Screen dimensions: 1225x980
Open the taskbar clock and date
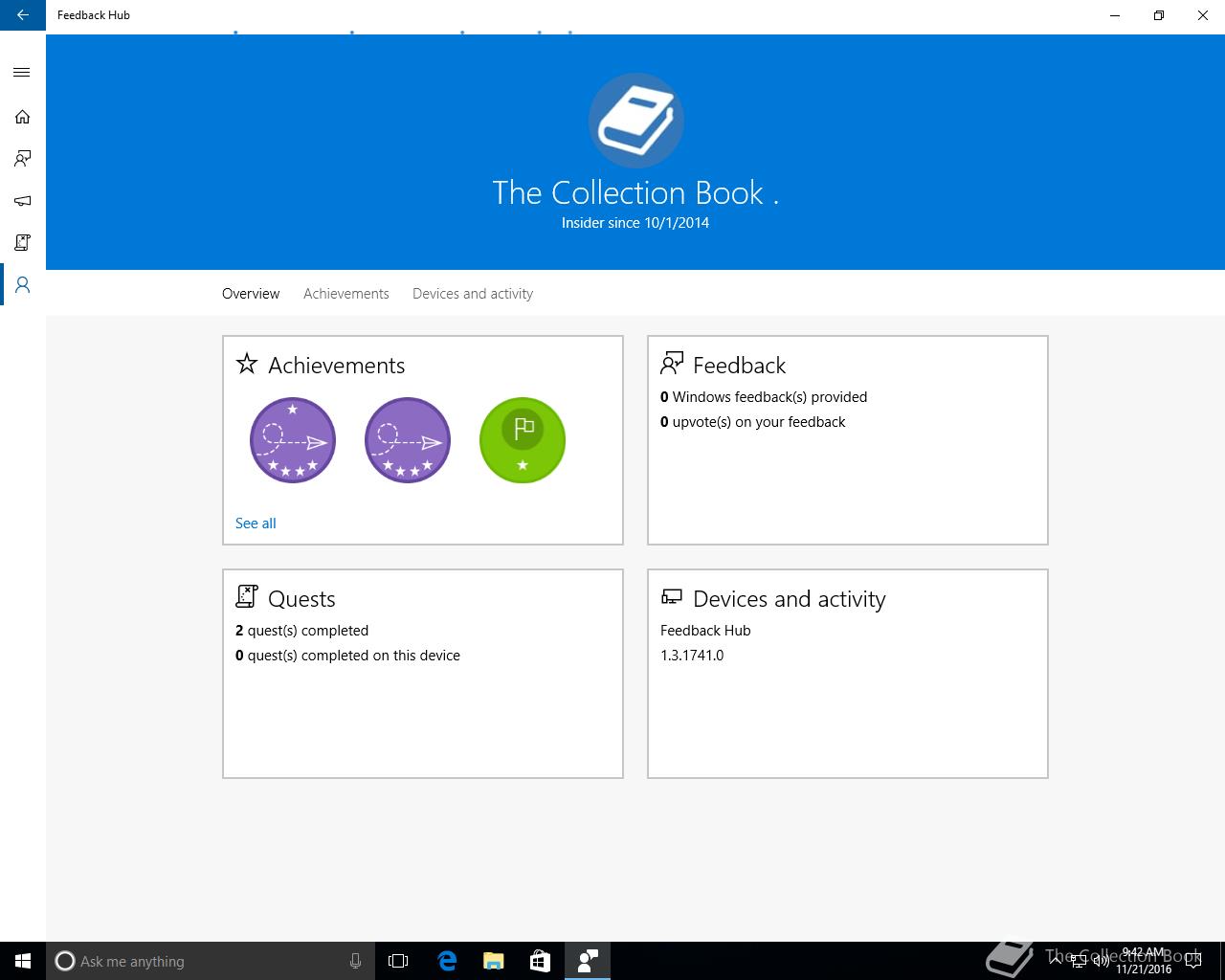[x=1144, y=961]
